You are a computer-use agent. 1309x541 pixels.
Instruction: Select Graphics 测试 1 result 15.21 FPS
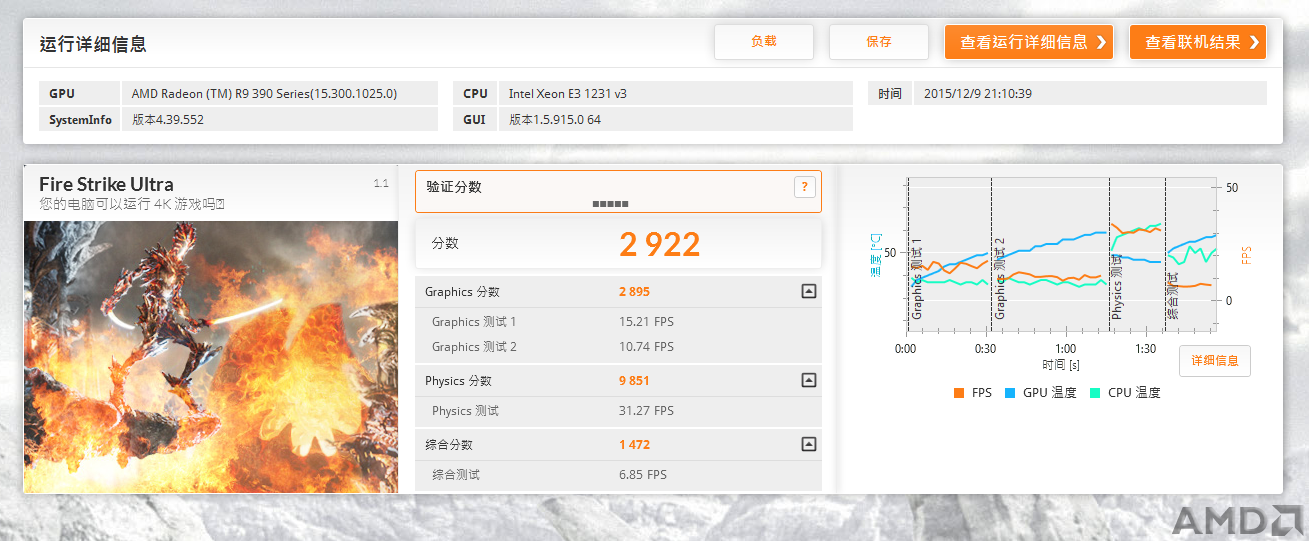pyautogui.click(x=646, y=322)
